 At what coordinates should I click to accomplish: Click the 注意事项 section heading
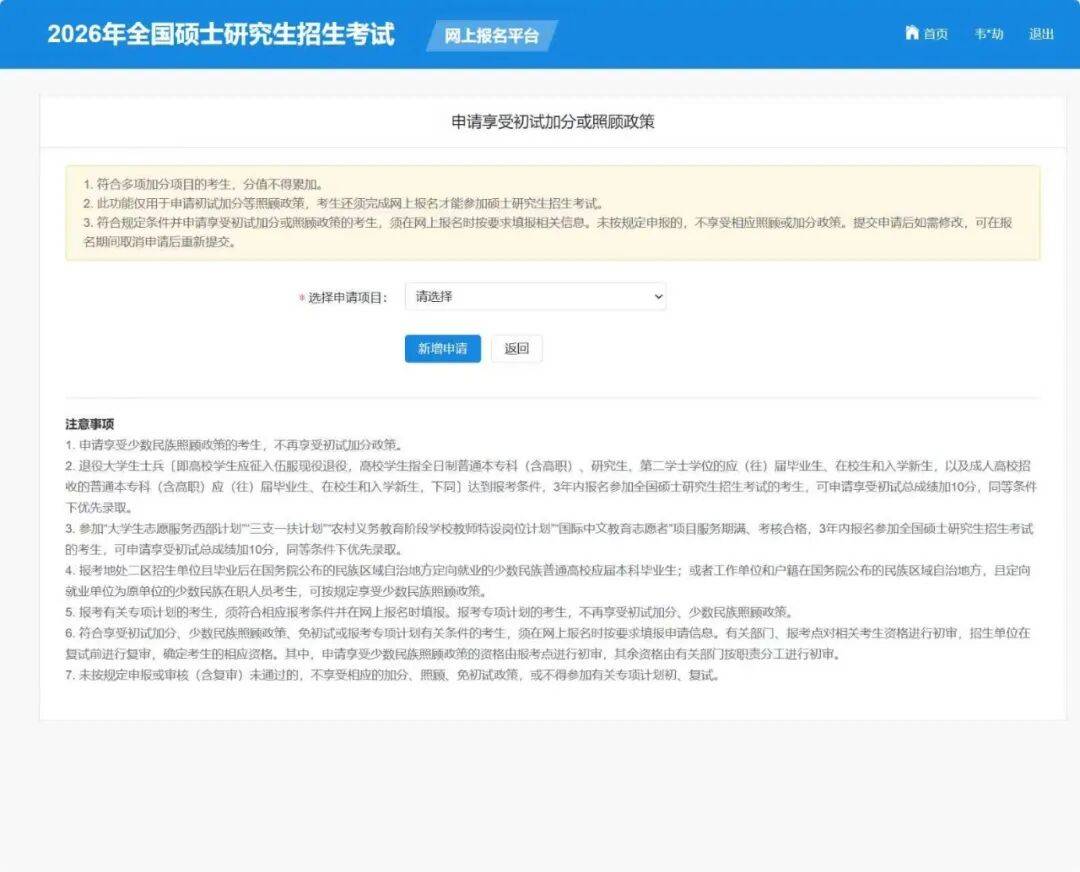click(x=90, y=425)
